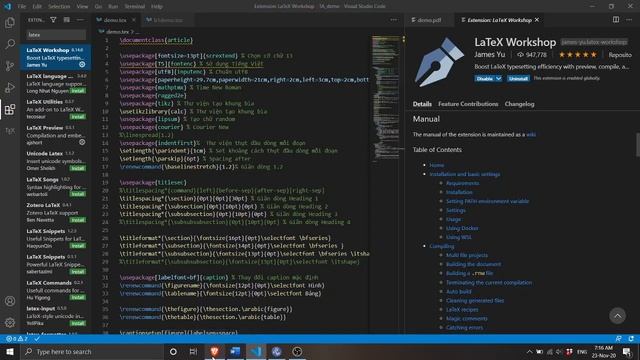This screenshot has width=640, height=360.
Task: Open the Manage gear in activity bar
Action: 10,322
